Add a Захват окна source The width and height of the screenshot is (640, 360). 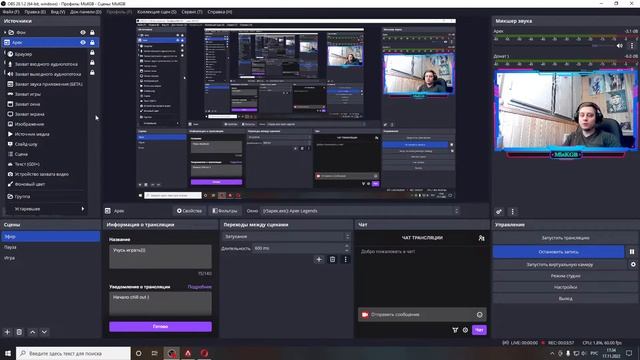(27, 104)
